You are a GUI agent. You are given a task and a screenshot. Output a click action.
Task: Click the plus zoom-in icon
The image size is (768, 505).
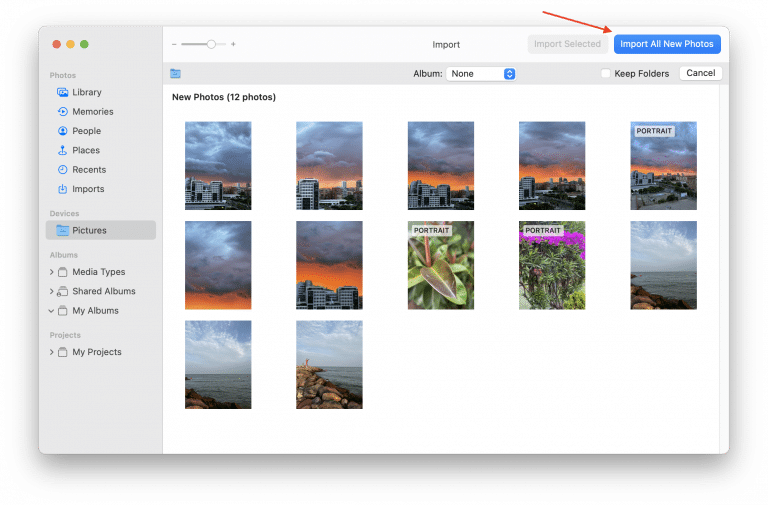(233, 44)
